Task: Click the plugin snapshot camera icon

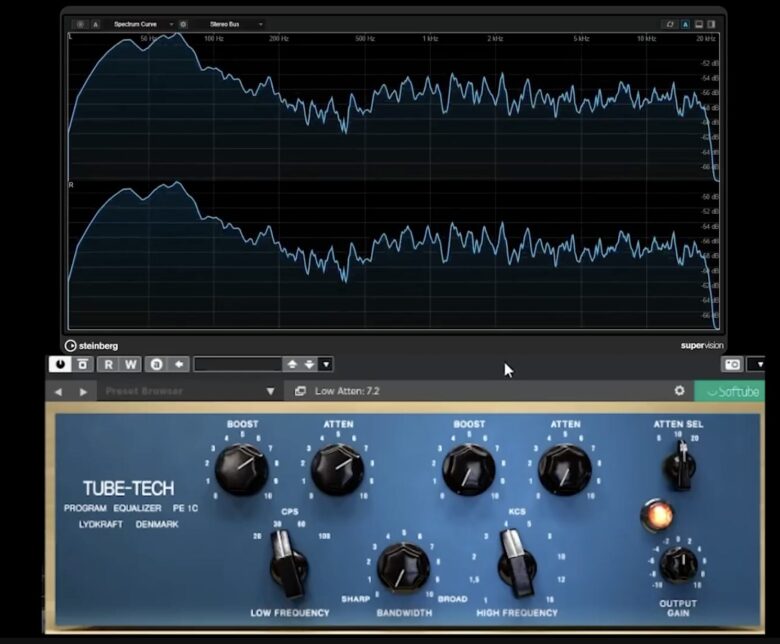Action: pos(732,365)
